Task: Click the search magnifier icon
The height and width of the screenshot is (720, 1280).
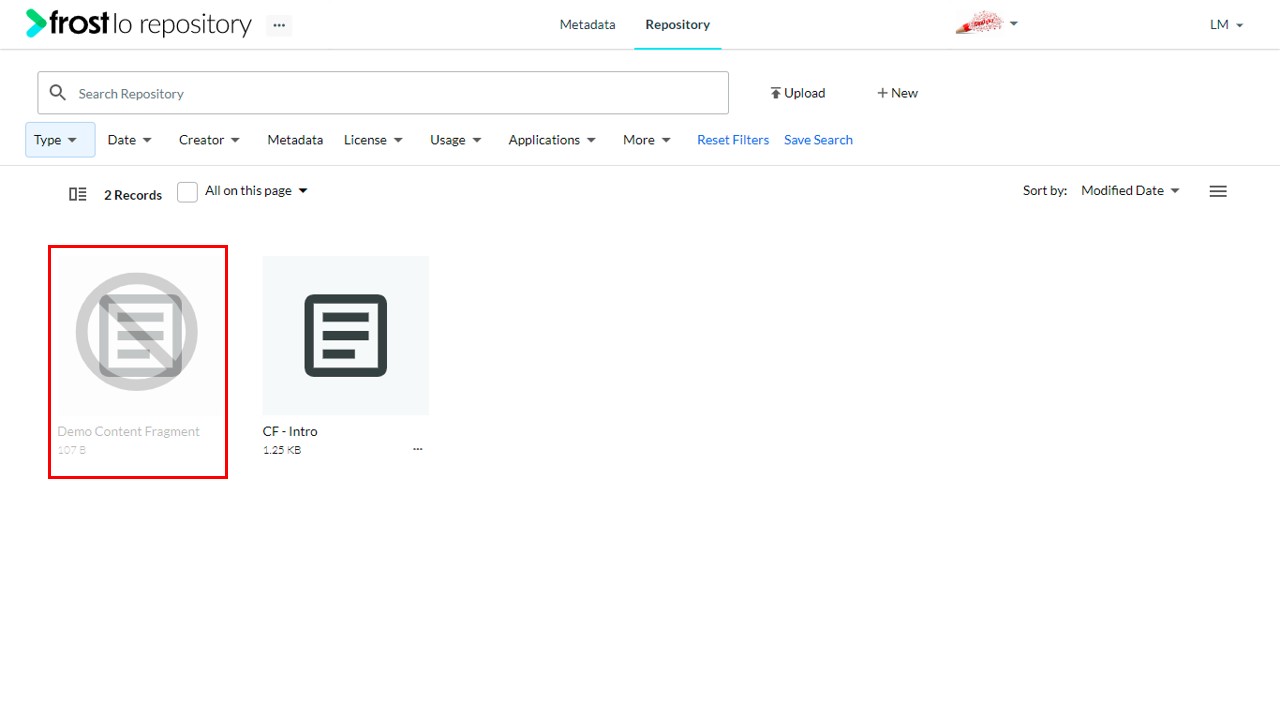Action: pyautogui.click(x=58, y=93)
